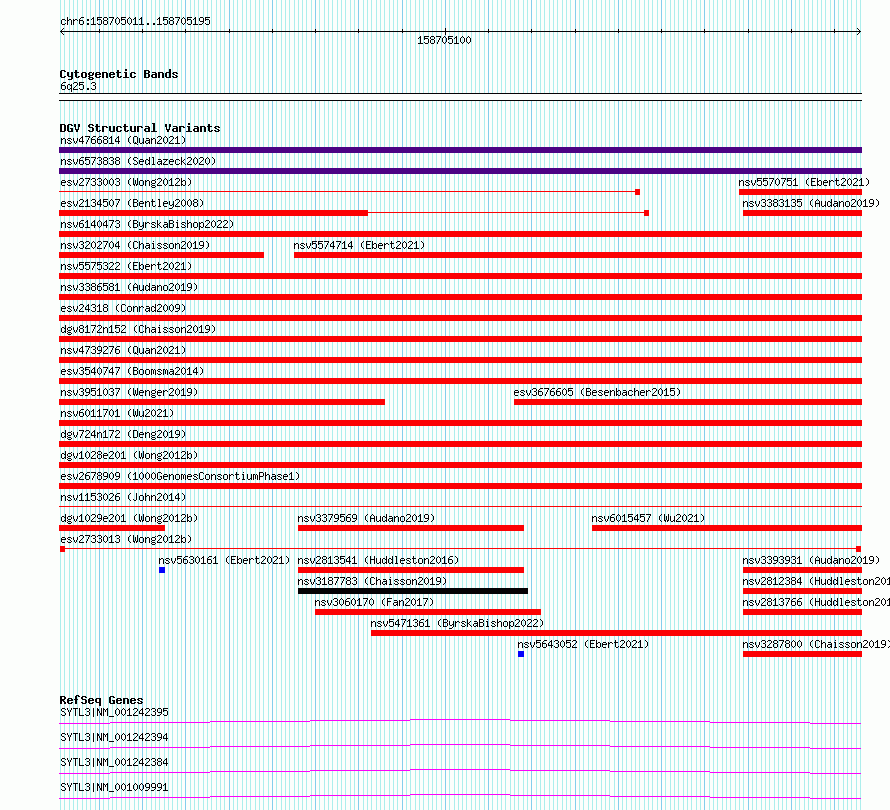This screenshot has height=810, width=890.
Task: Click the 158705100 ruler tick label
Action: tap(444, 40)
